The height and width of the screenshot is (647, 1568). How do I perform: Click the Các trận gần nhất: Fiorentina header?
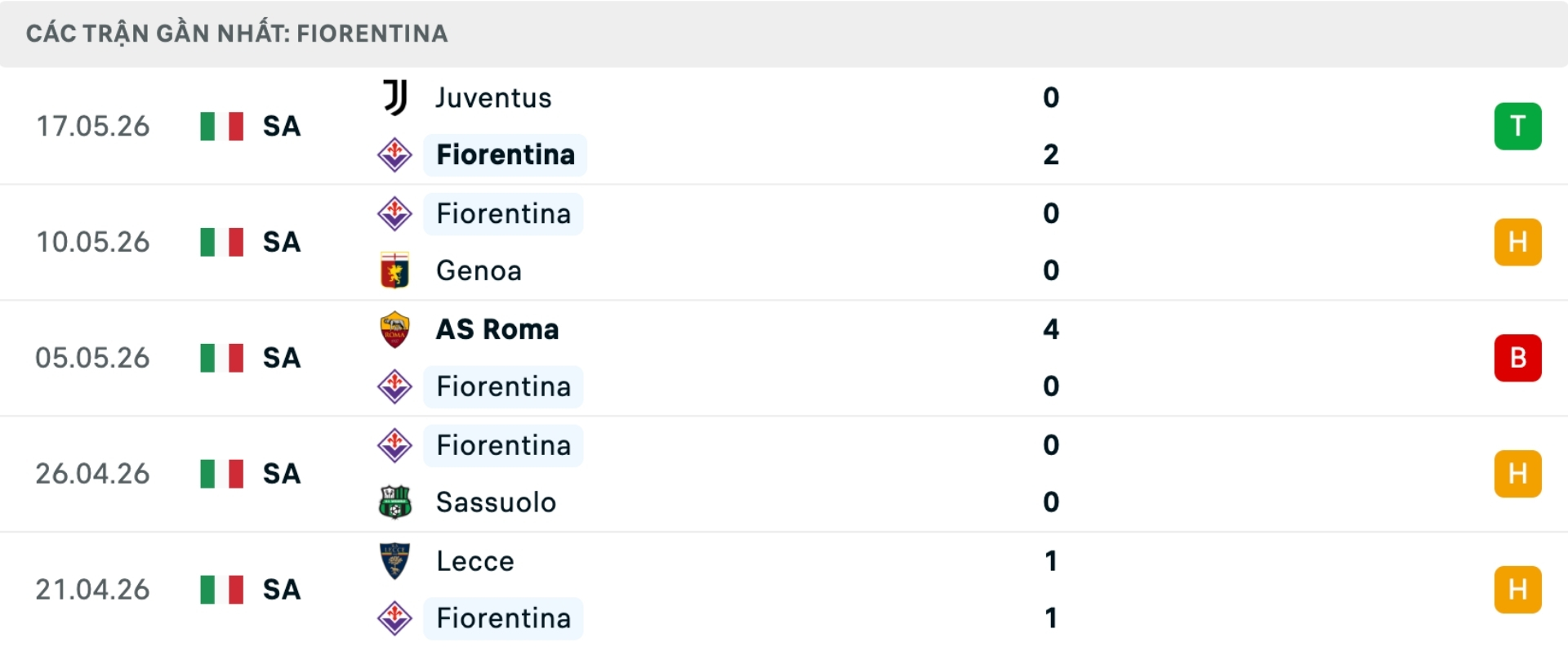point(237,33)
